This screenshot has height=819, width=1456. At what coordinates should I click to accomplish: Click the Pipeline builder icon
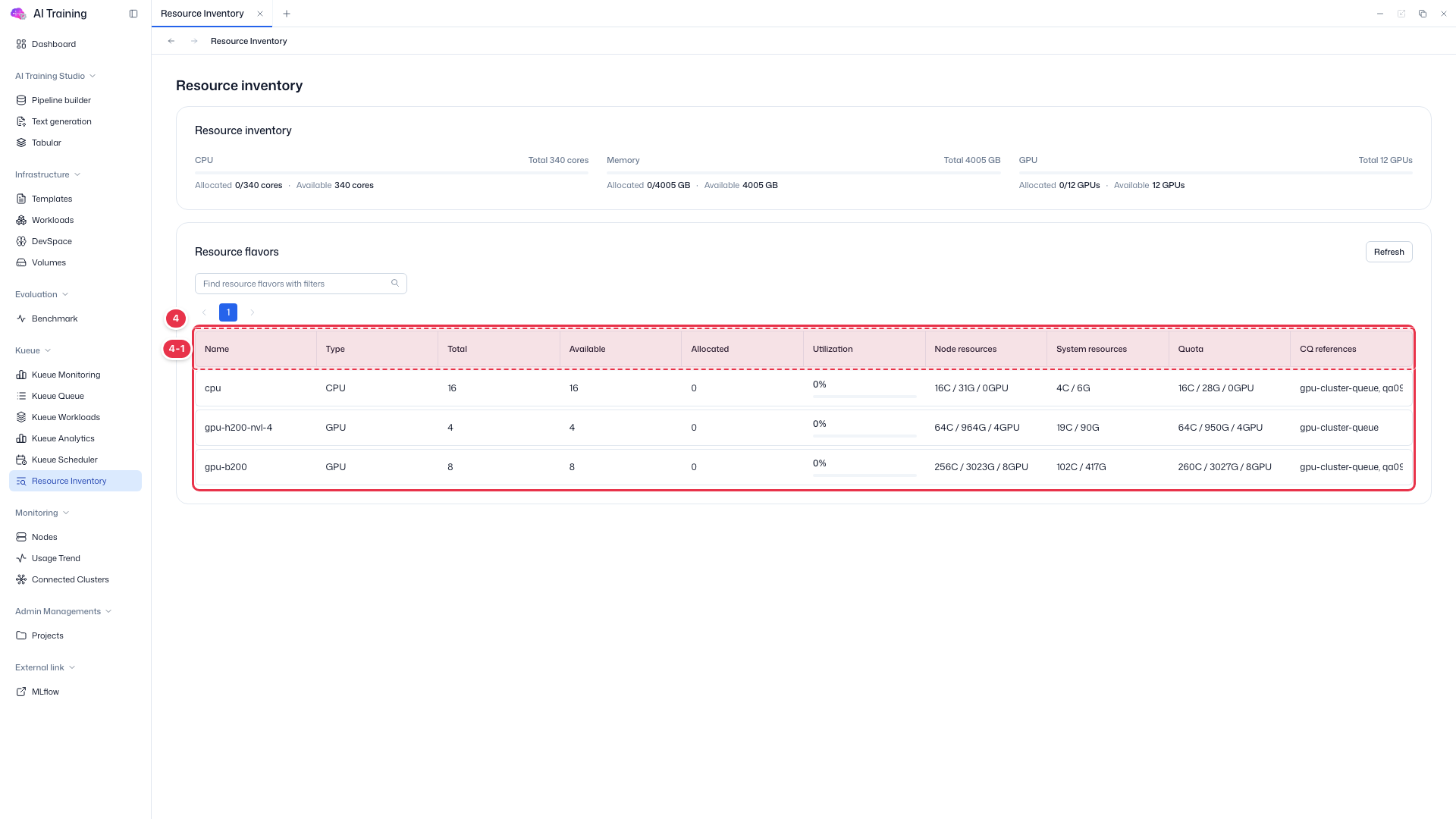21,100
